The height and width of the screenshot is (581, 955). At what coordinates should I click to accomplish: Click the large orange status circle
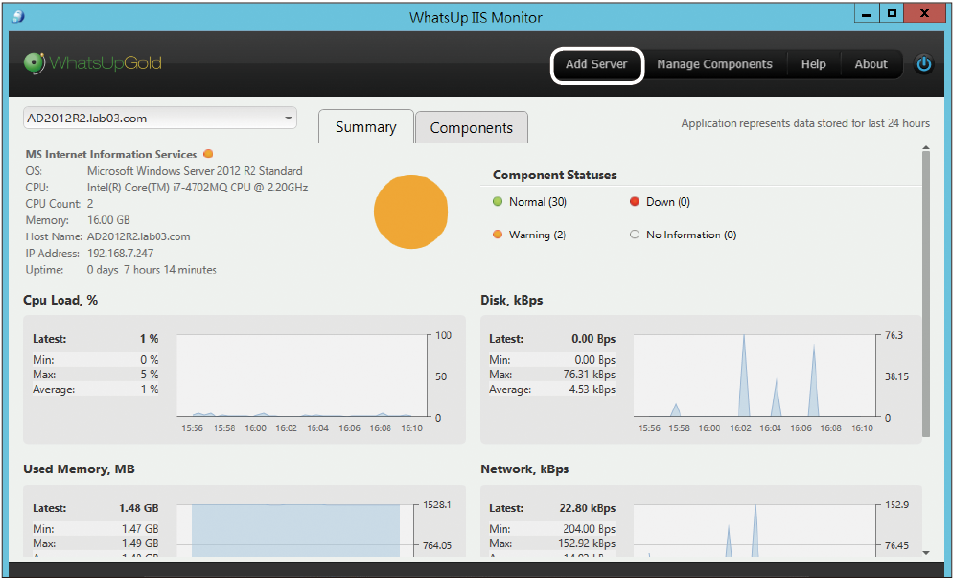pyautogui.click(x=411, y=212)
